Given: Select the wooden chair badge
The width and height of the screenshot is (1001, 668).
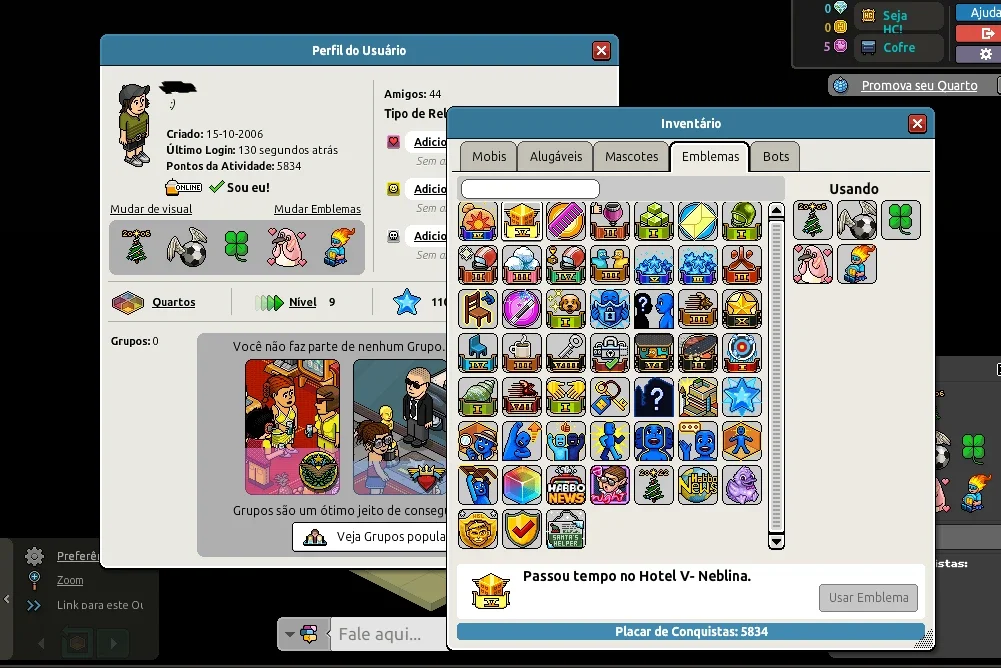Looking at the screenshot, I should (478, 309).
